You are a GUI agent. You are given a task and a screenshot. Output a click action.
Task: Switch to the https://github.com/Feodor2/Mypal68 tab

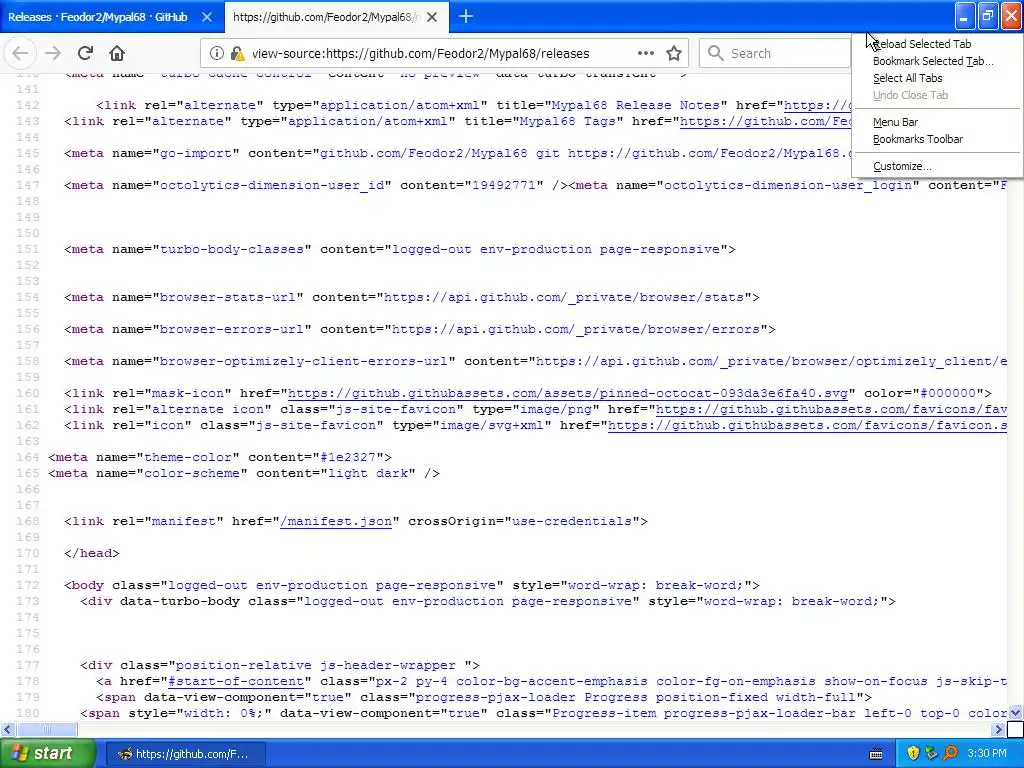pyautogui.click(x=327, y=17)
